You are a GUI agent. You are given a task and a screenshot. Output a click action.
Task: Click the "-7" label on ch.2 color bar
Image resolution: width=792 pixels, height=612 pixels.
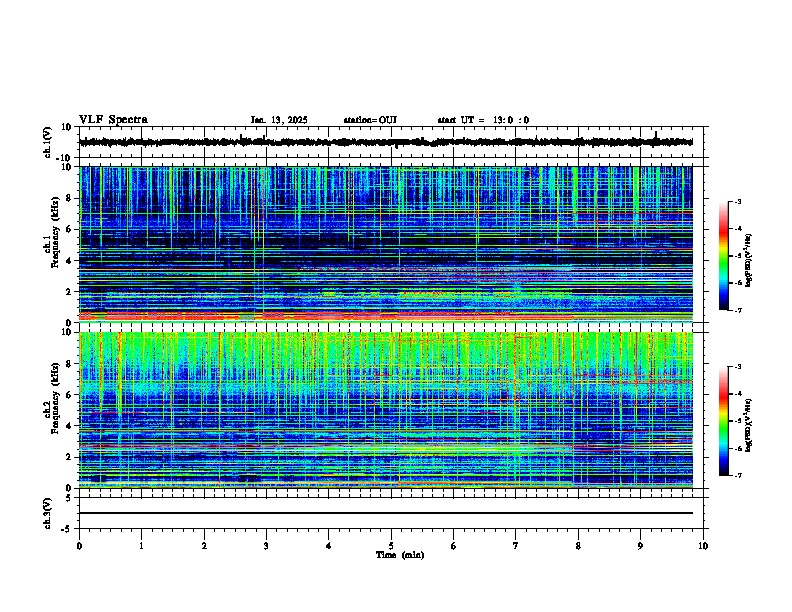pyautogui.click(x=737, y=476)
